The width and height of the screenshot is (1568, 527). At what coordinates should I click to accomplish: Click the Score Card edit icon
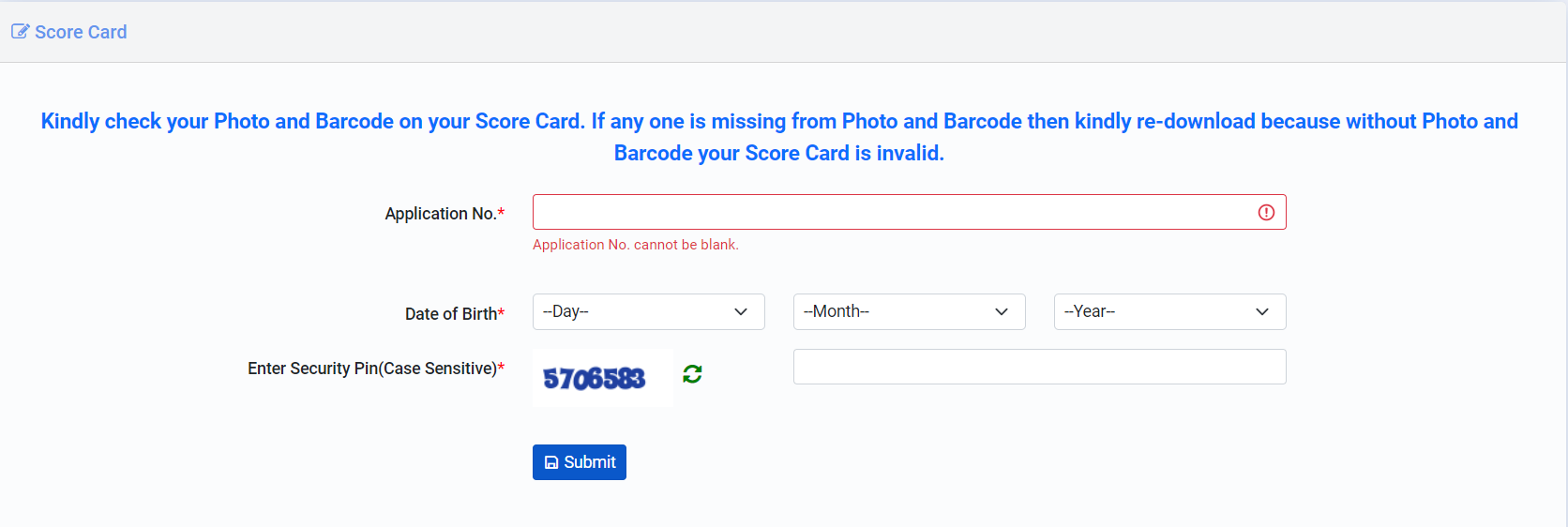point(20,32)
